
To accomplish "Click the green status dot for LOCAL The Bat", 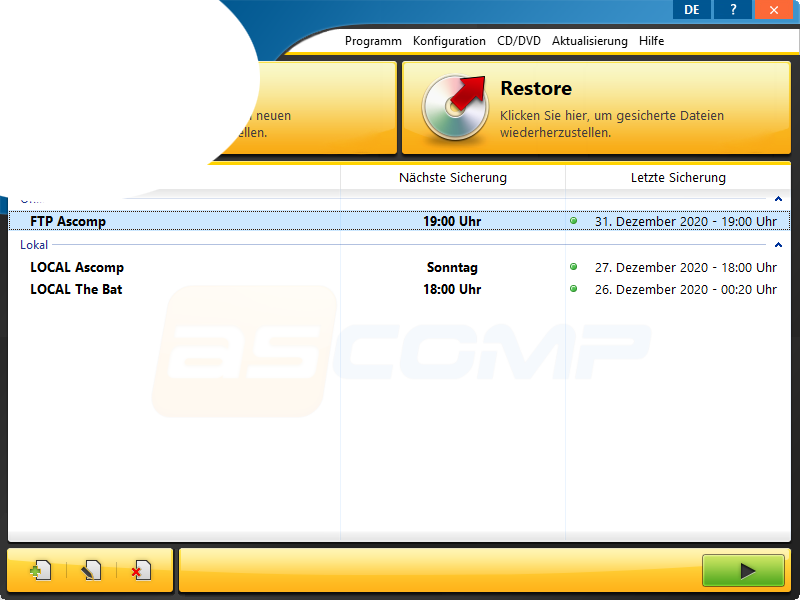I will pyautogui.click(x=573, y=289).
